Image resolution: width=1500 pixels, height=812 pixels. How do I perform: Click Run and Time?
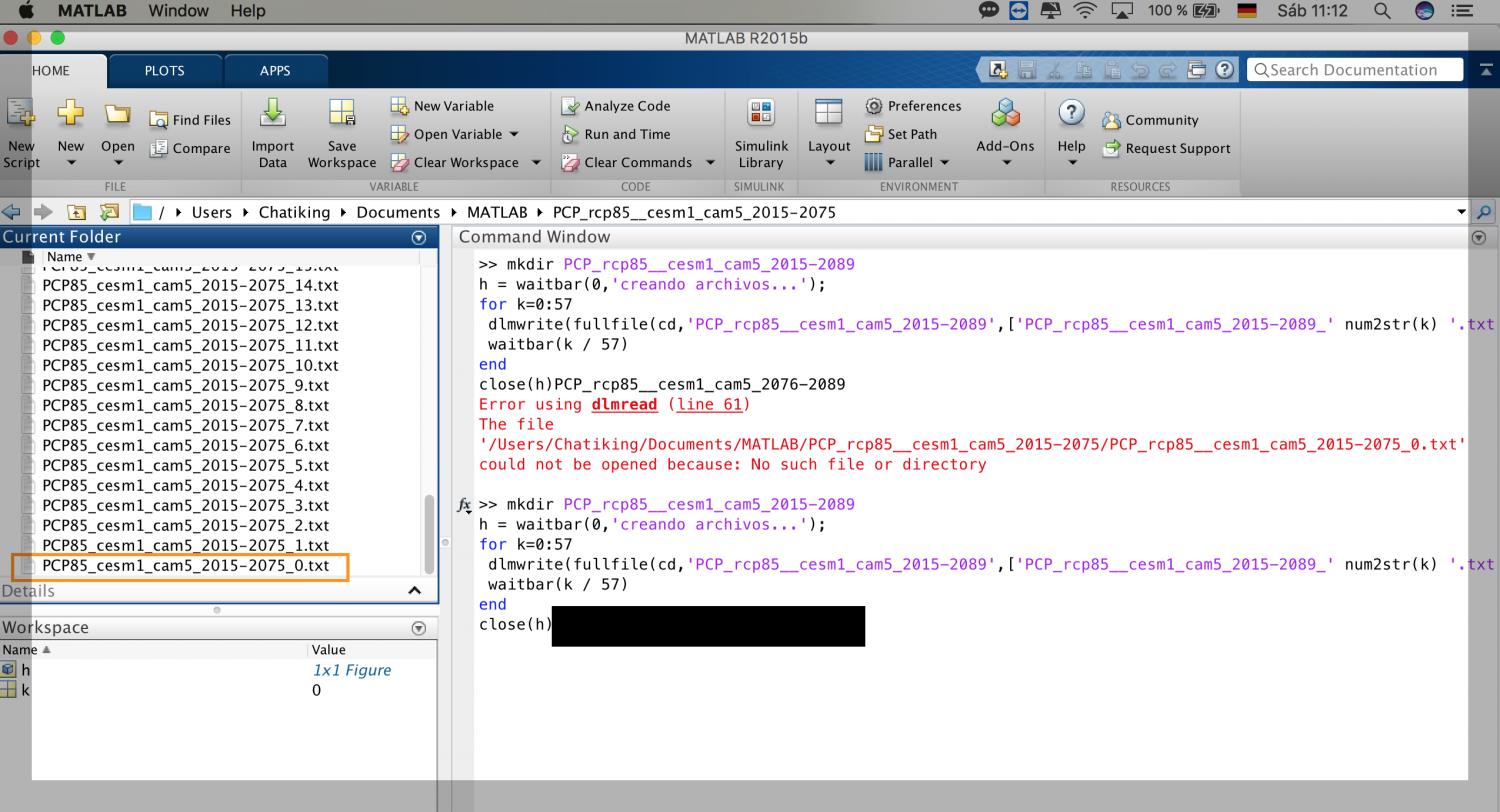pyautogui.click(x=616, y=134)
